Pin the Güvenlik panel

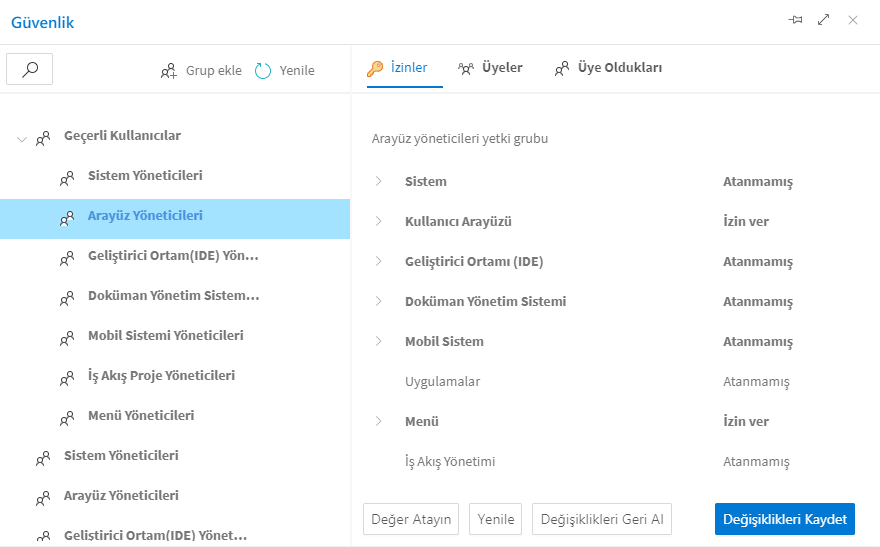796,20
